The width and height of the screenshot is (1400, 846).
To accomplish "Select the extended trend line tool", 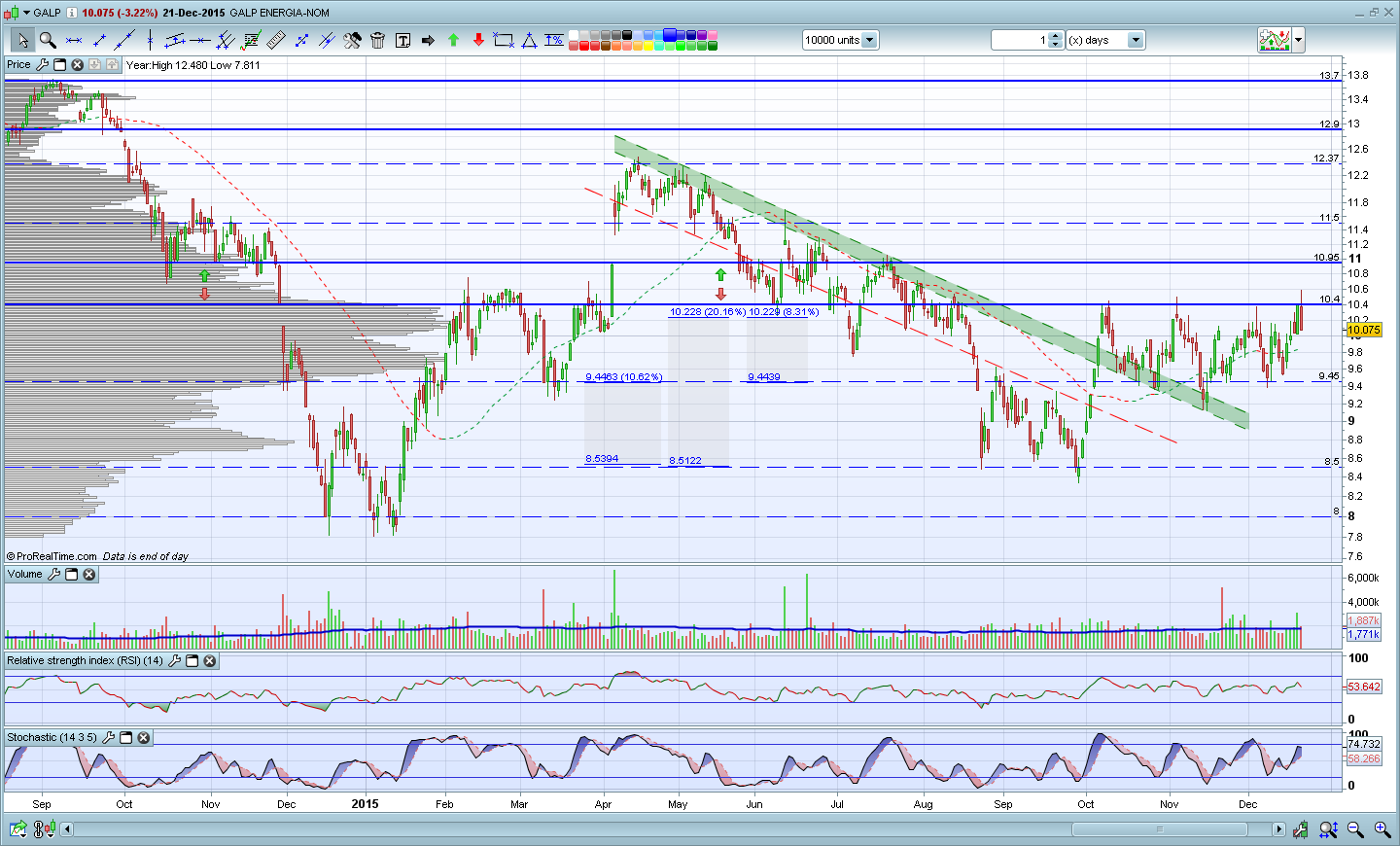I will point(124,40).
